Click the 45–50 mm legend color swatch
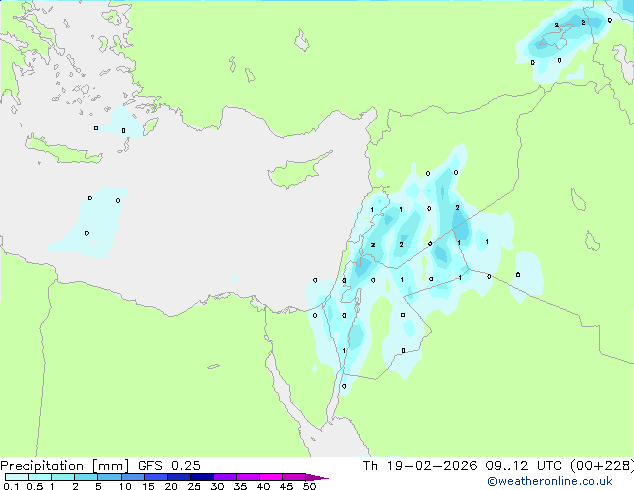This screenshot has width=634, height=490. tap(294, 477)
